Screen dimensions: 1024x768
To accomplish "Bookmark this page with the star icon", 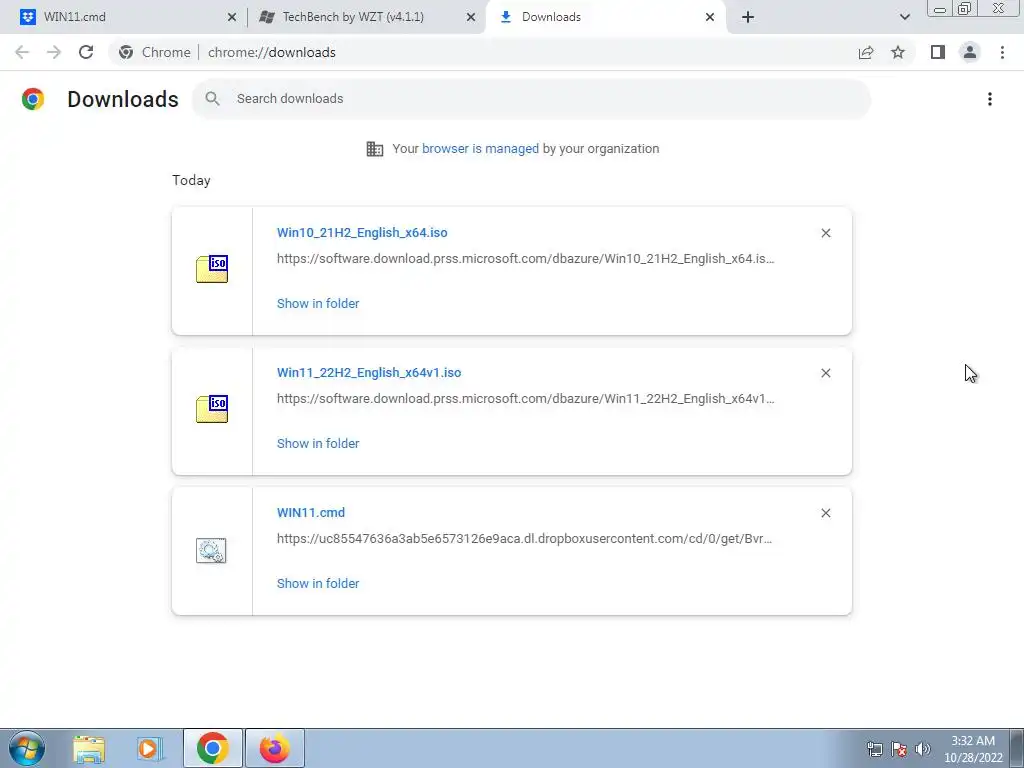I will tap(898, 52).
